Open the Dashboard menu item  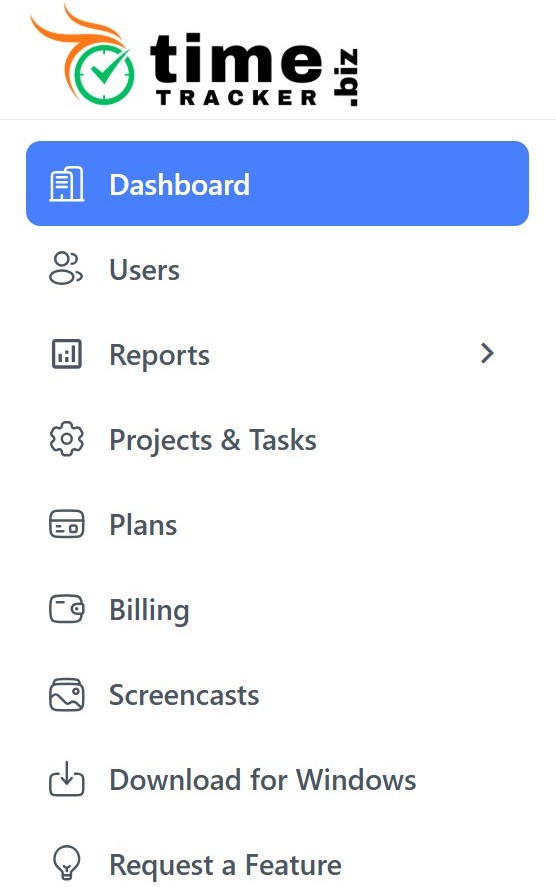277,183
